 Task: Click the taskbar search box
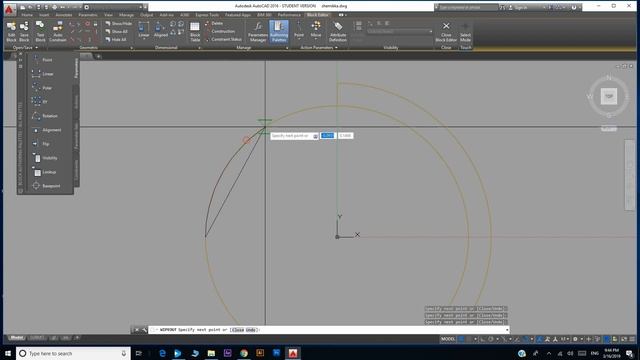pyautogui.click(x=73, y=353)
